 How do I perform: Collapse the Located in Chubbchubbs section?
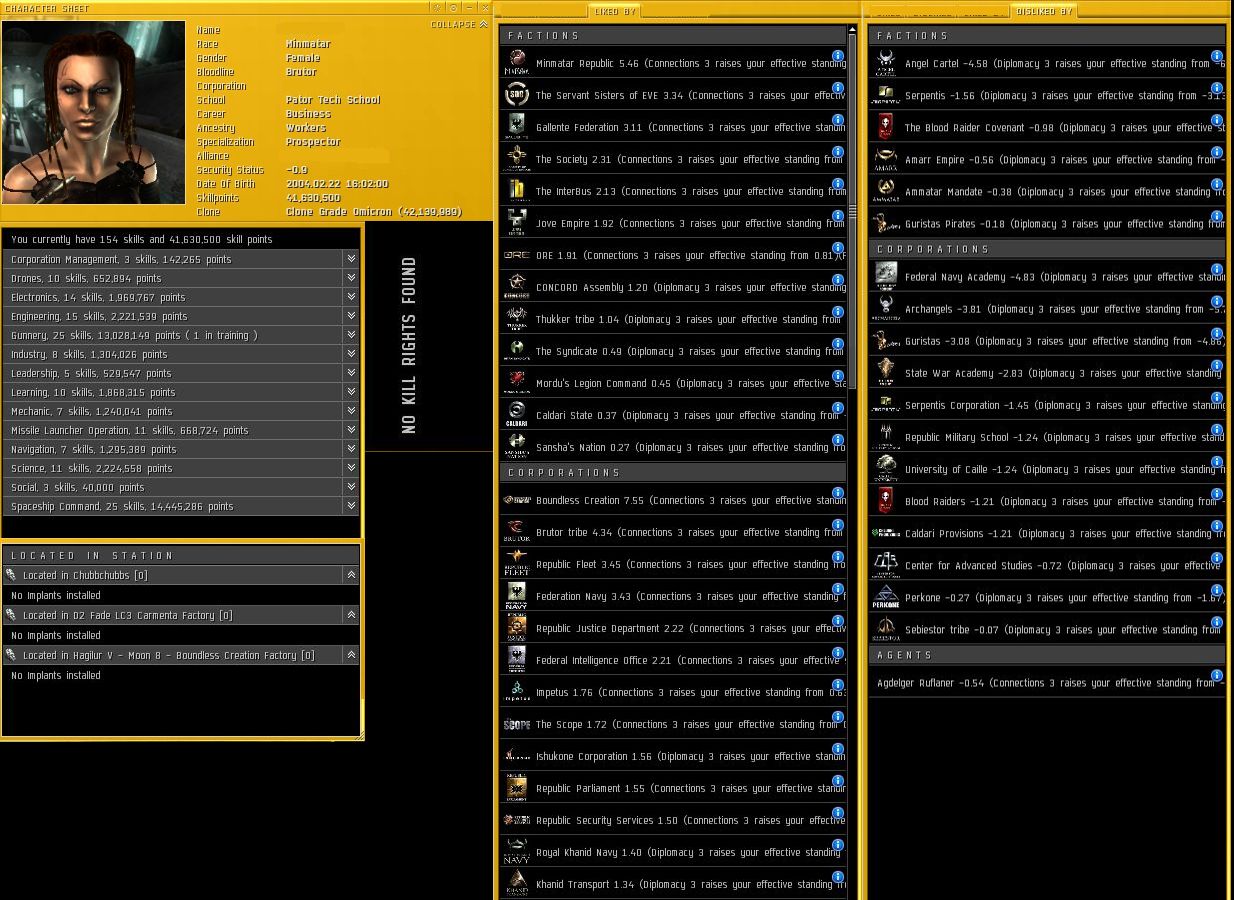[x=351, y=575]
